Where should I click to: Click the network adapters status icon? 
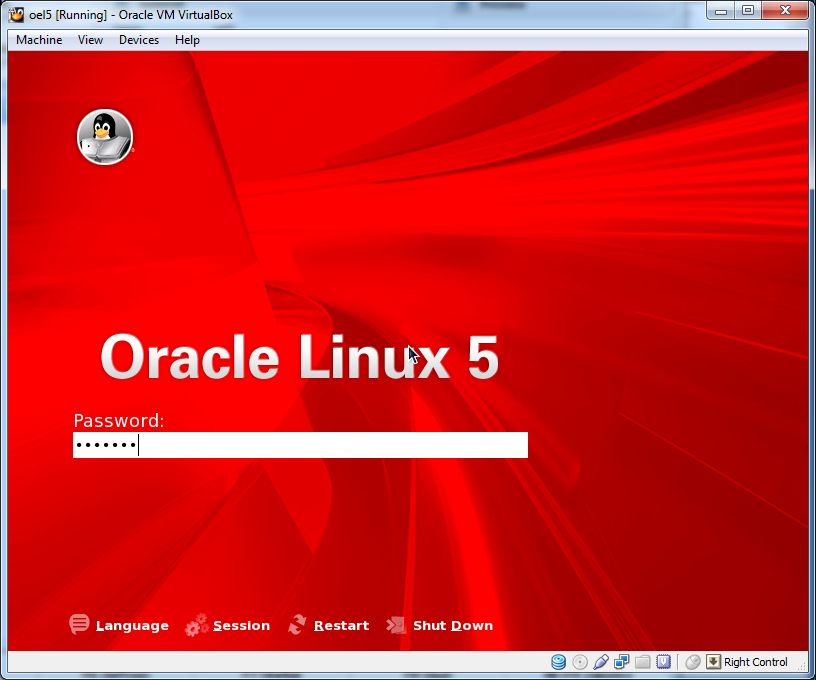[621, 662]
